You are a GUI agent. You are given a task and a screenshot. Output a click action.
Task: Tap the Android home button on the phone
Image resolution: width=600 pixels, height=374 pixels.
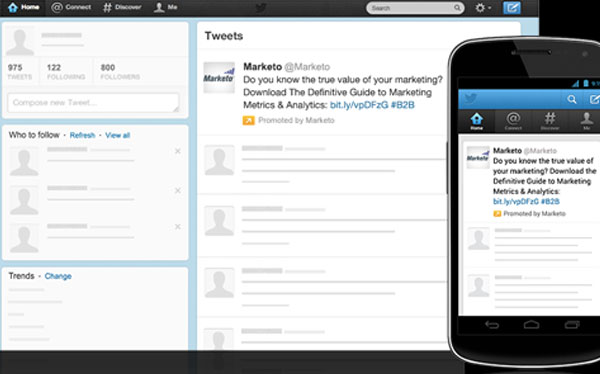pos(532,325)
